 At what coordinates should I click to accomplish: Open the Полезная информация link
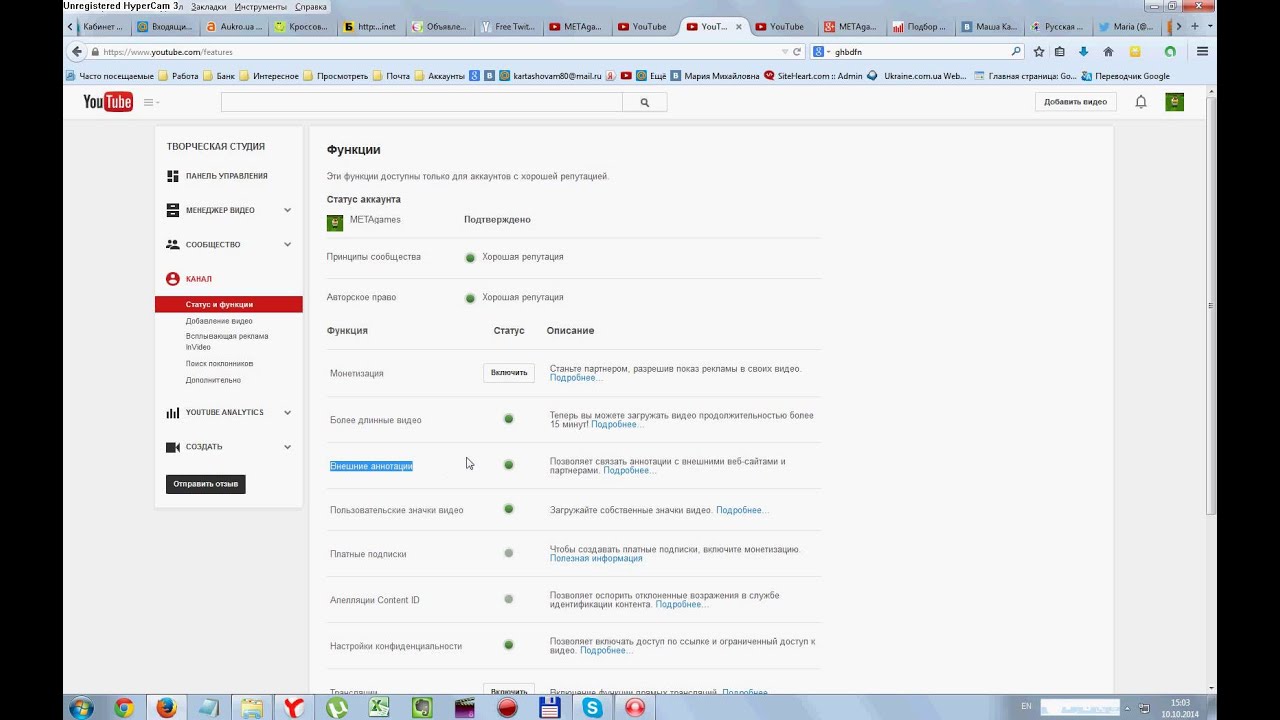[x=596, y=559]
